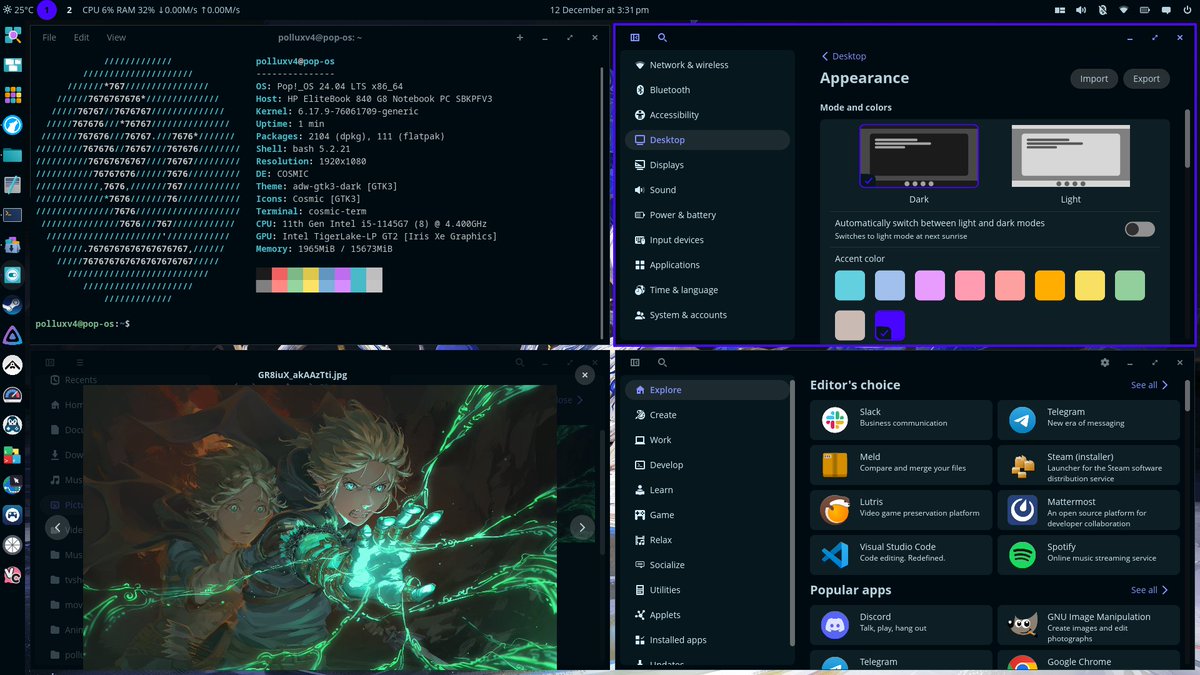Image resolution: width=1200 pixels, height=675 pixels.
Task: Toggle the Settings sidebar panel icon
Action: tap(635, 37)
